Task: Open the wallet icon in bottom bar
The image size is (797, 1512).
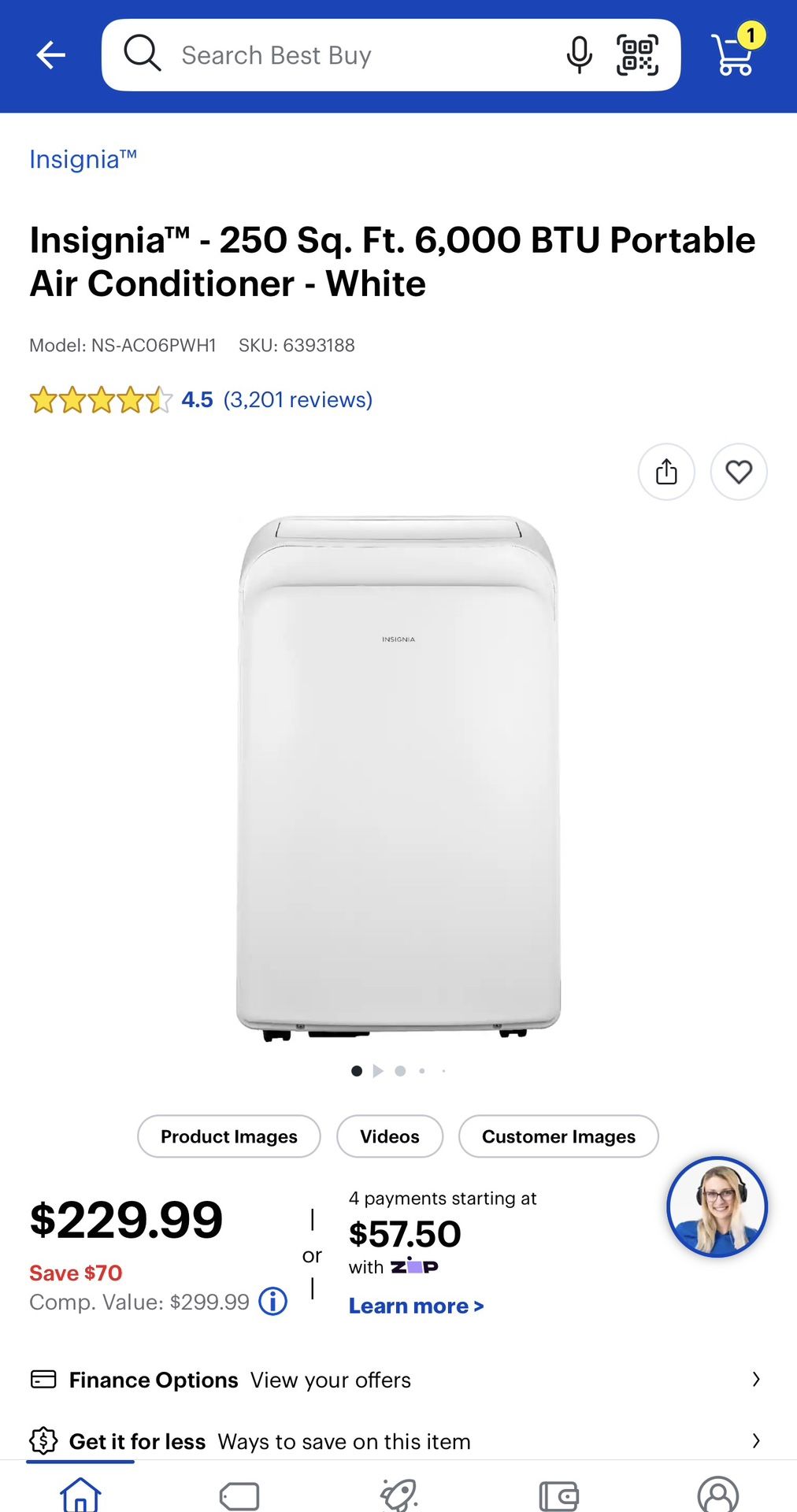Action: [559, 1495]
